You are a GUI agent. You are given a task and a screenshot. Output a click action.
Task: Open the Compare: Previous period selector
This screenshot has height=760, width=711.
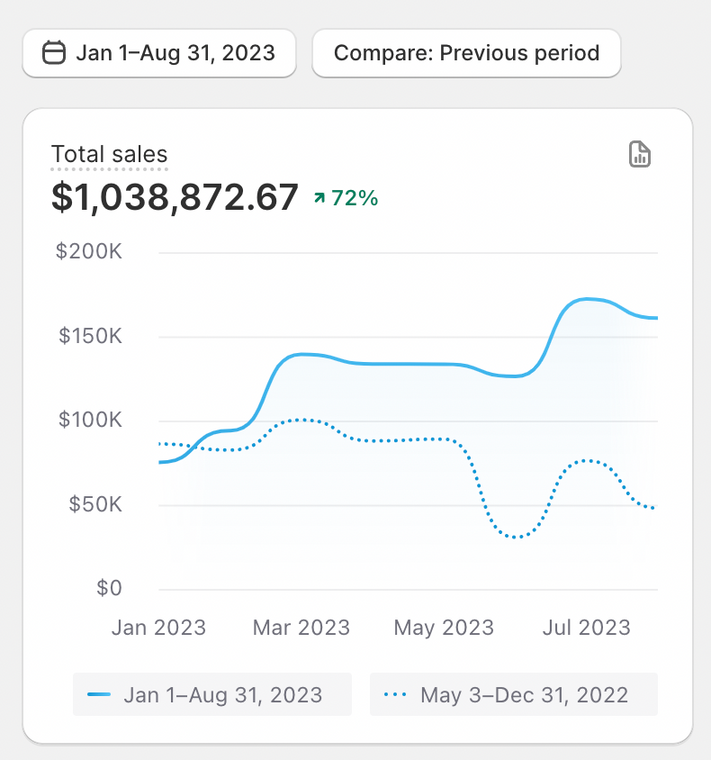coord(466,53)
